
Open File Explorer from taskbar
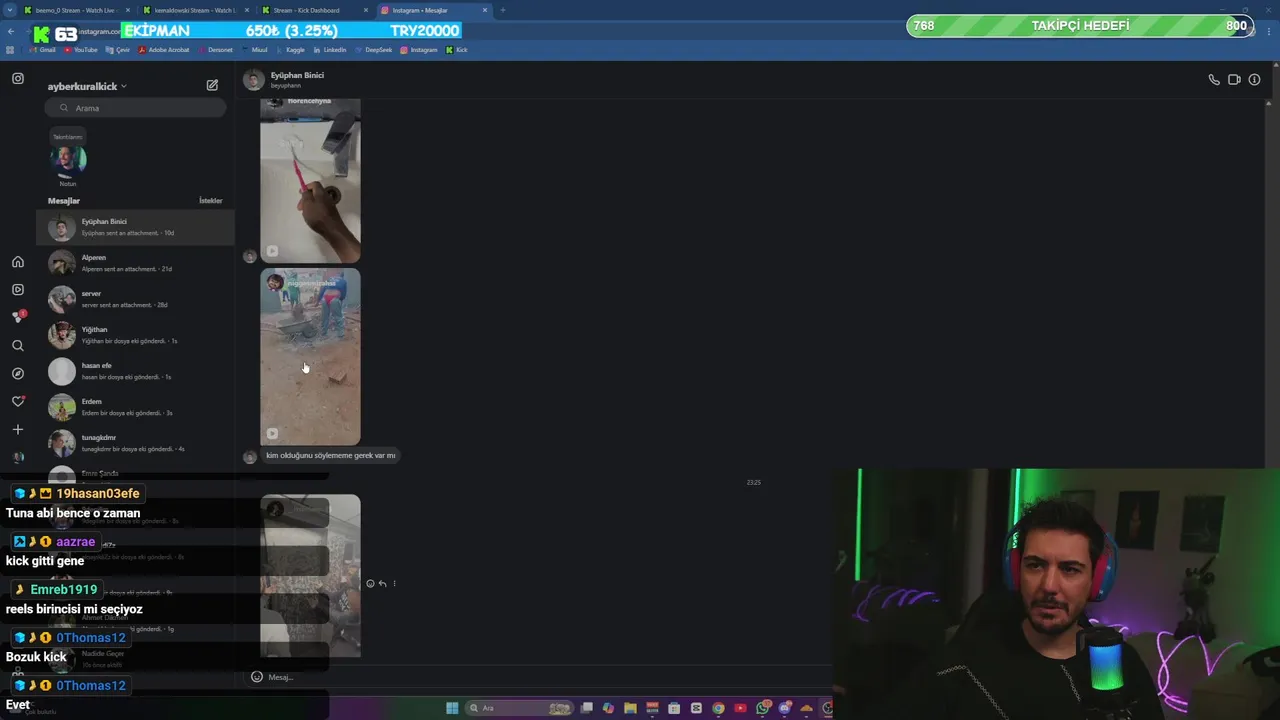[630, 708]
